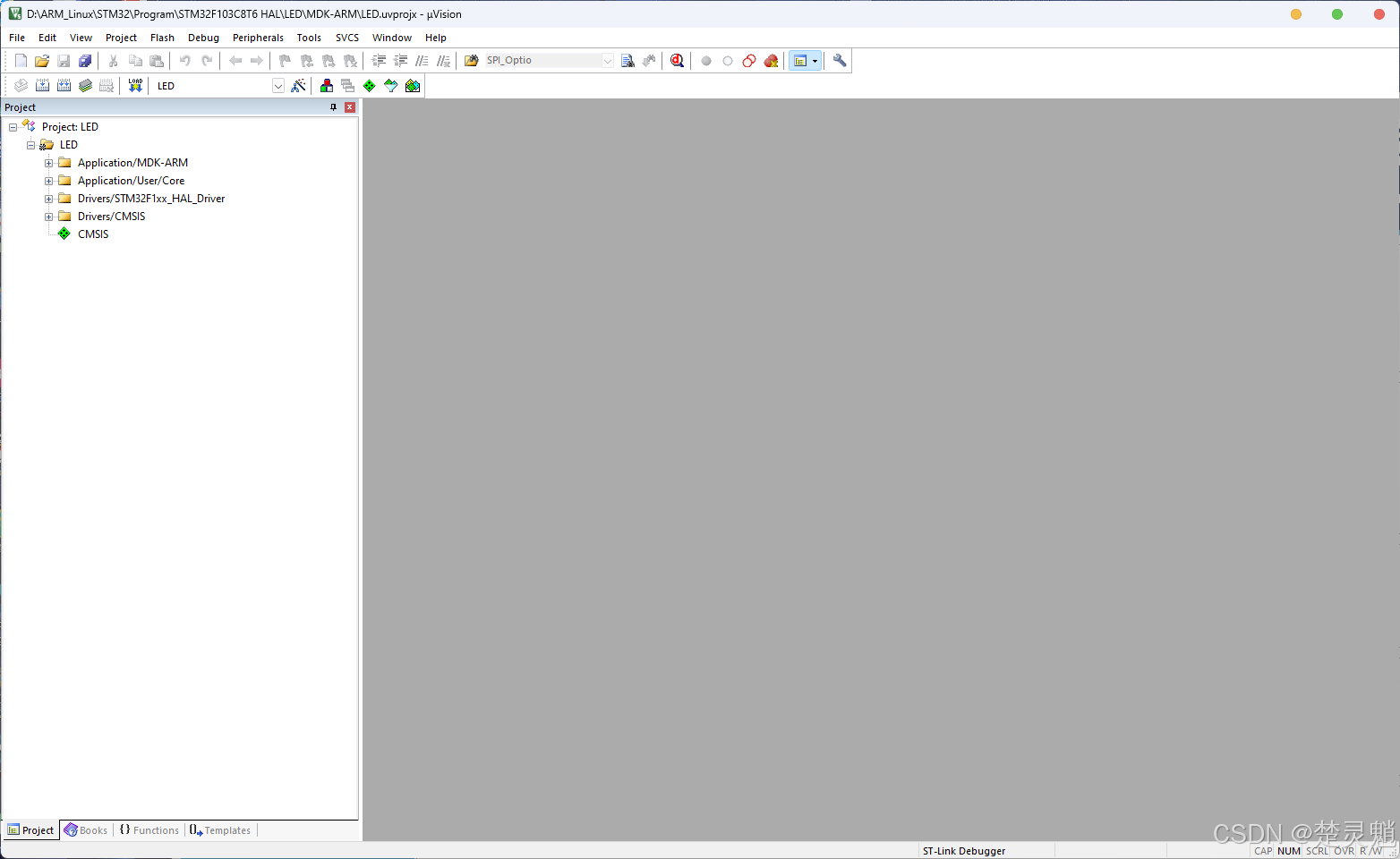The image size is (1400, 859).
Task: Open Manage Run-Time Environment green diamond icon
Action: pos(370,86)
